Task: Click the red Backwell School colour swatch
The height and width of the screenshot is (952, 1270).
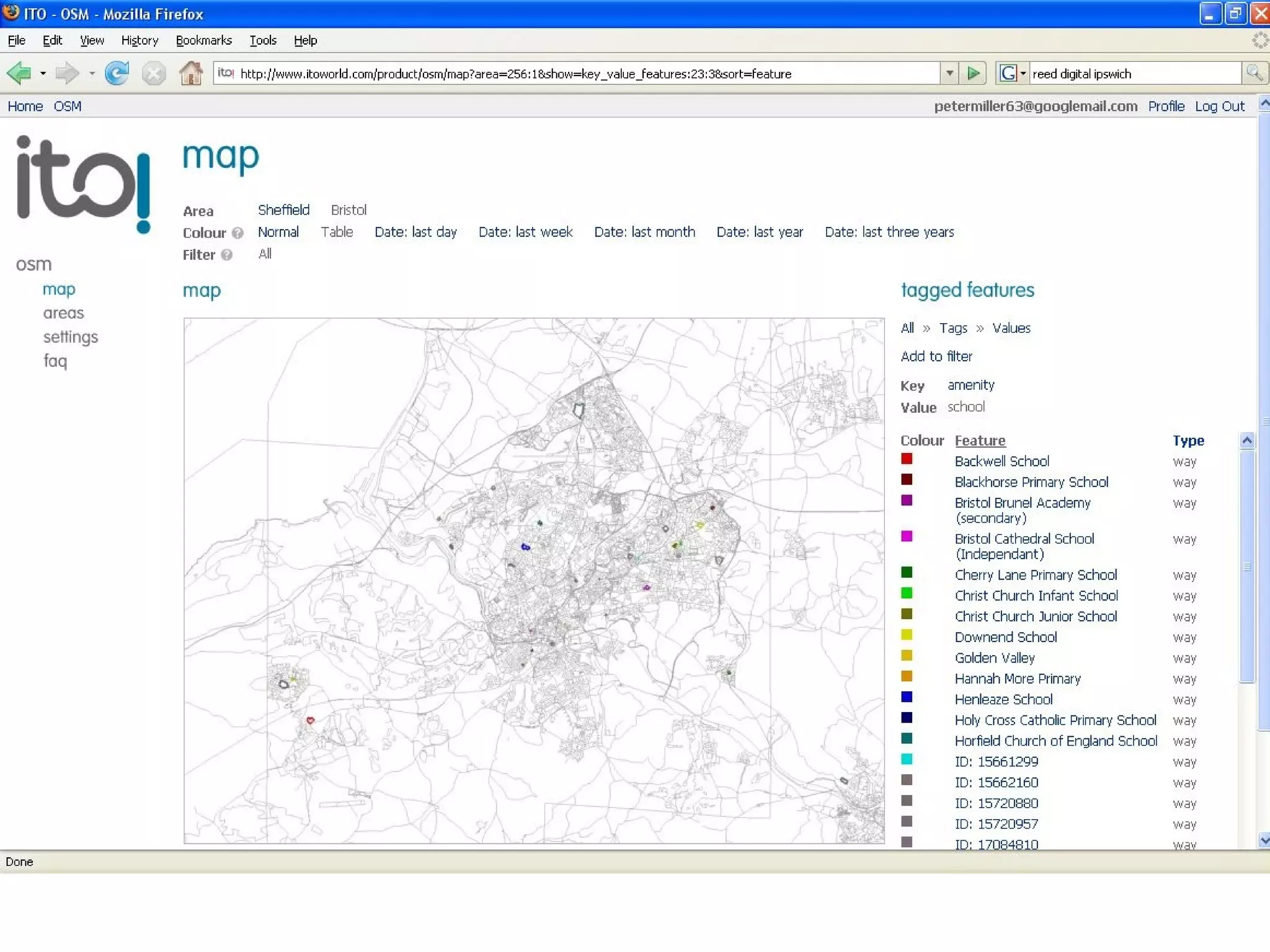Action: coord(907,459)
